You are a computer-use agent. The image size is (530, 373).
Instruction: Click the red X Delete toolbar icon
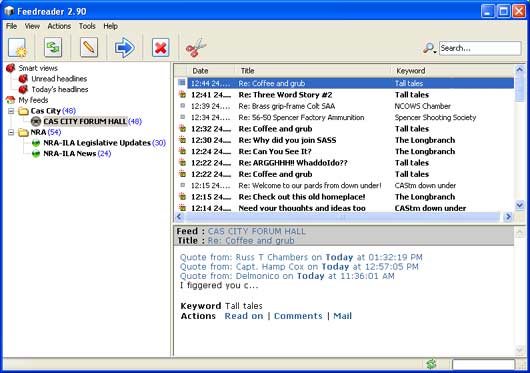tap(161, 48)
